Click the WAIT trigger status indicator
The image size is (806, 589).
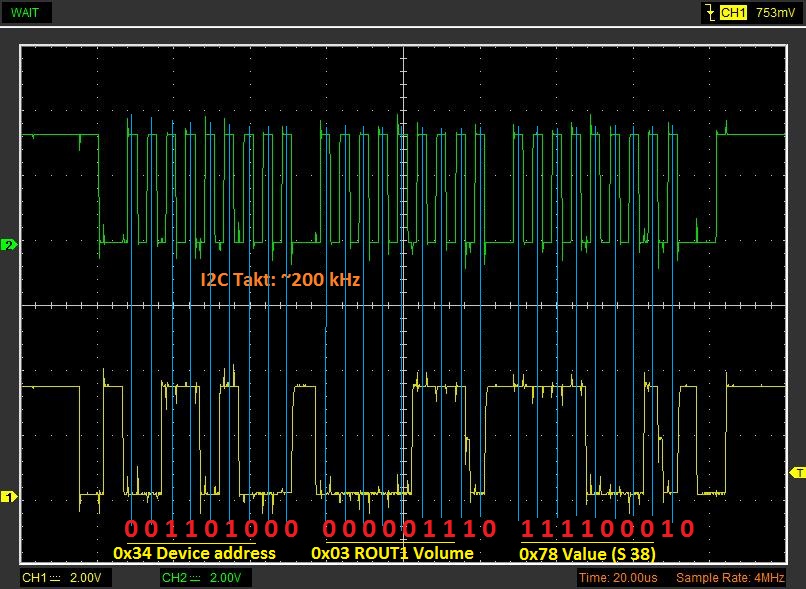(x=28, y=13)
